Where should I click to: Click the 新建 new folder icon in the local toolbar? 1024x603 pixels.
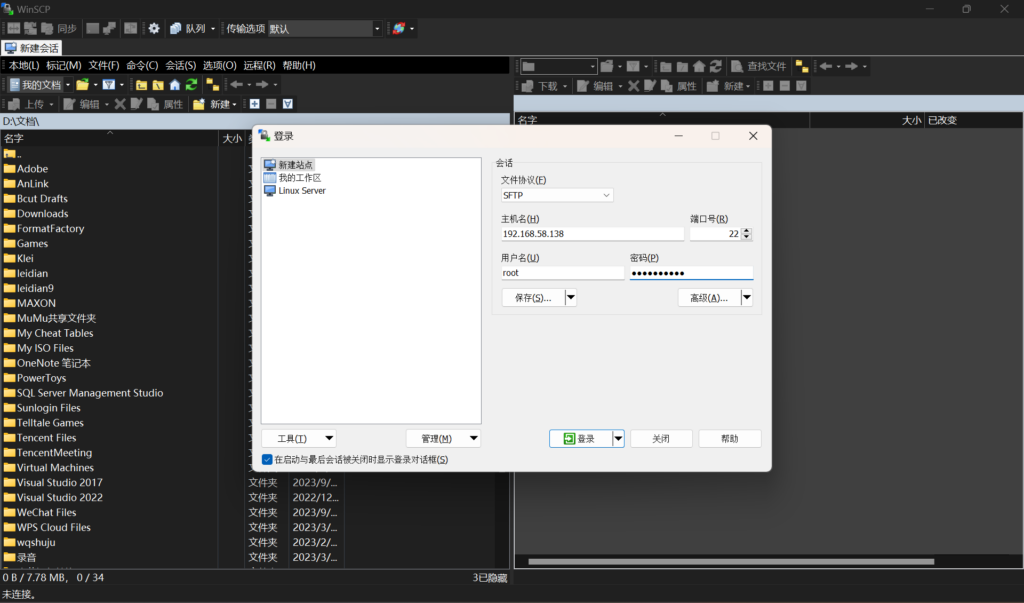tap(199, 104)
